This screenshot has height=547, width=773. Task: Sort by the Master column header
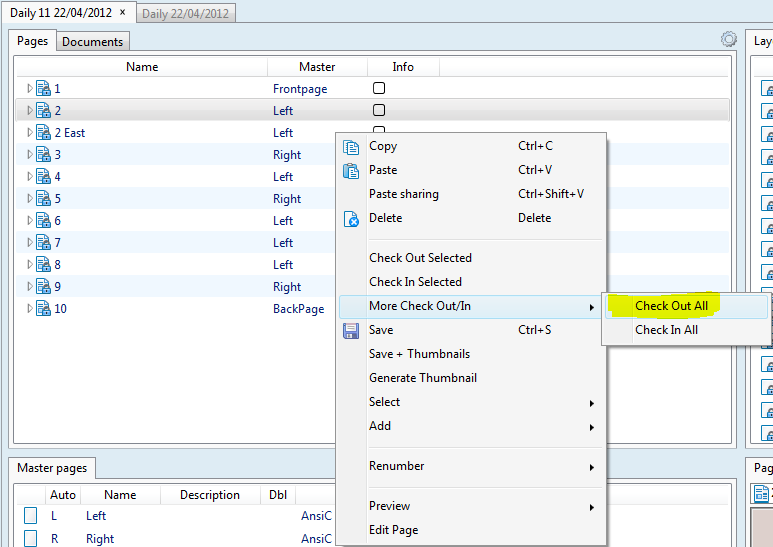pos(317,67)
